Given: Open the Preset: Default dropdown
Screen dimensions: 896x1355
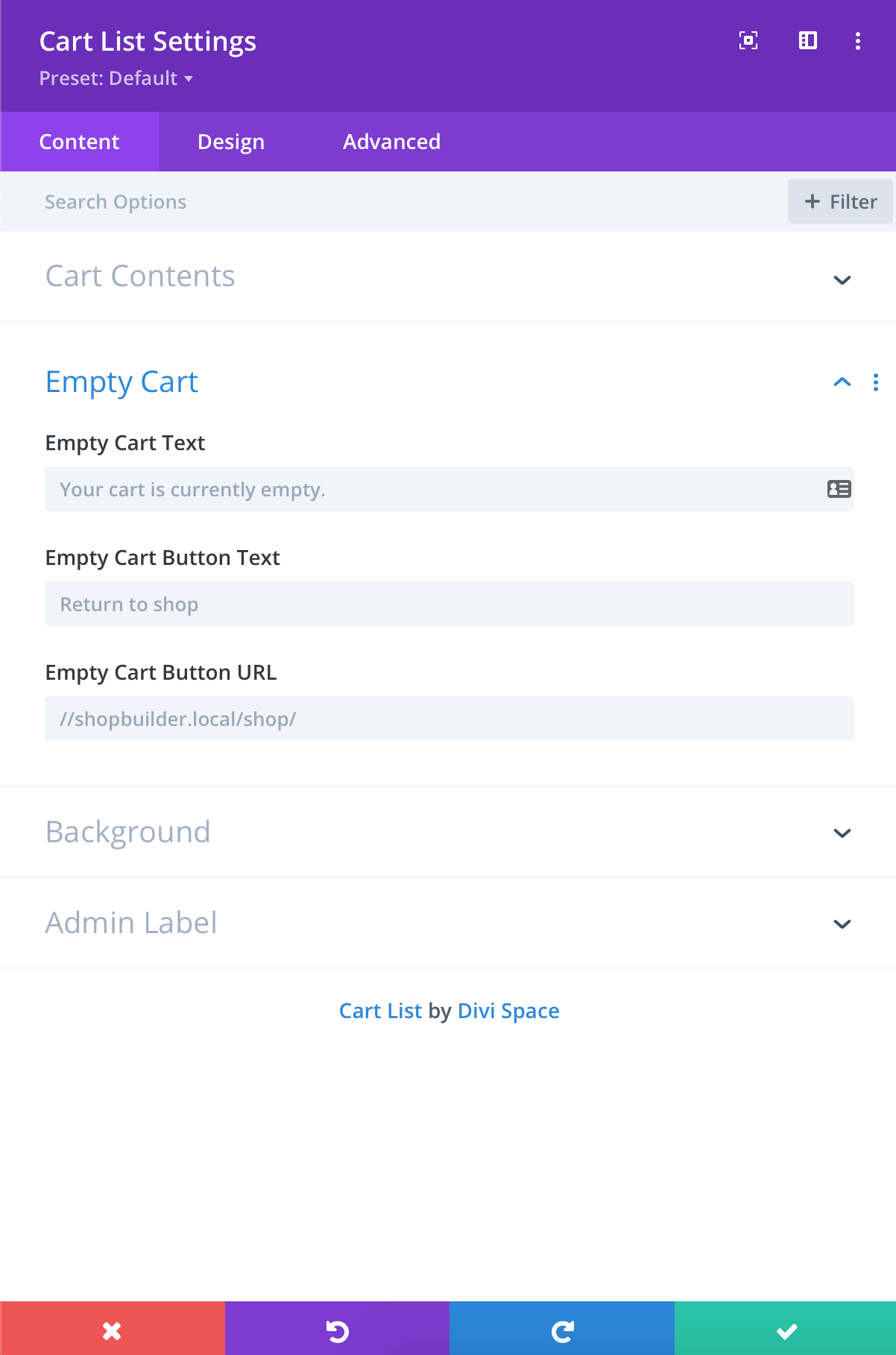Looking at the screenshot, I should (116, 78).
